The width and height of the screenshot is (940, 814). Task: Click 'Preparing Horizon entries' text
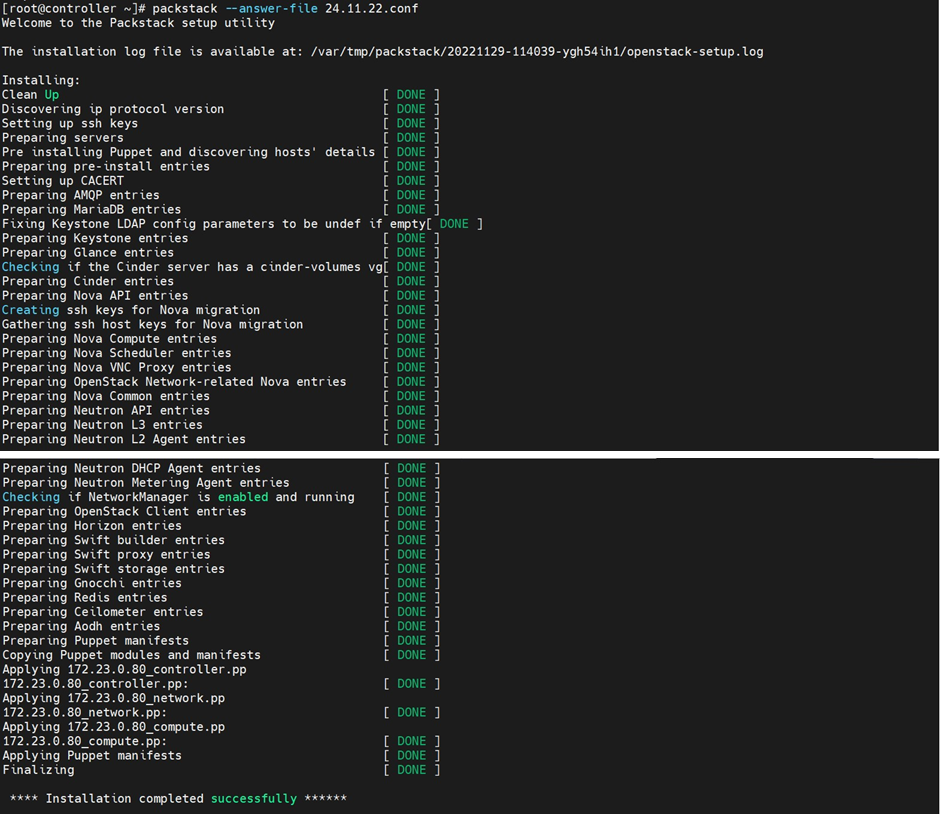(x=92, y=526)
